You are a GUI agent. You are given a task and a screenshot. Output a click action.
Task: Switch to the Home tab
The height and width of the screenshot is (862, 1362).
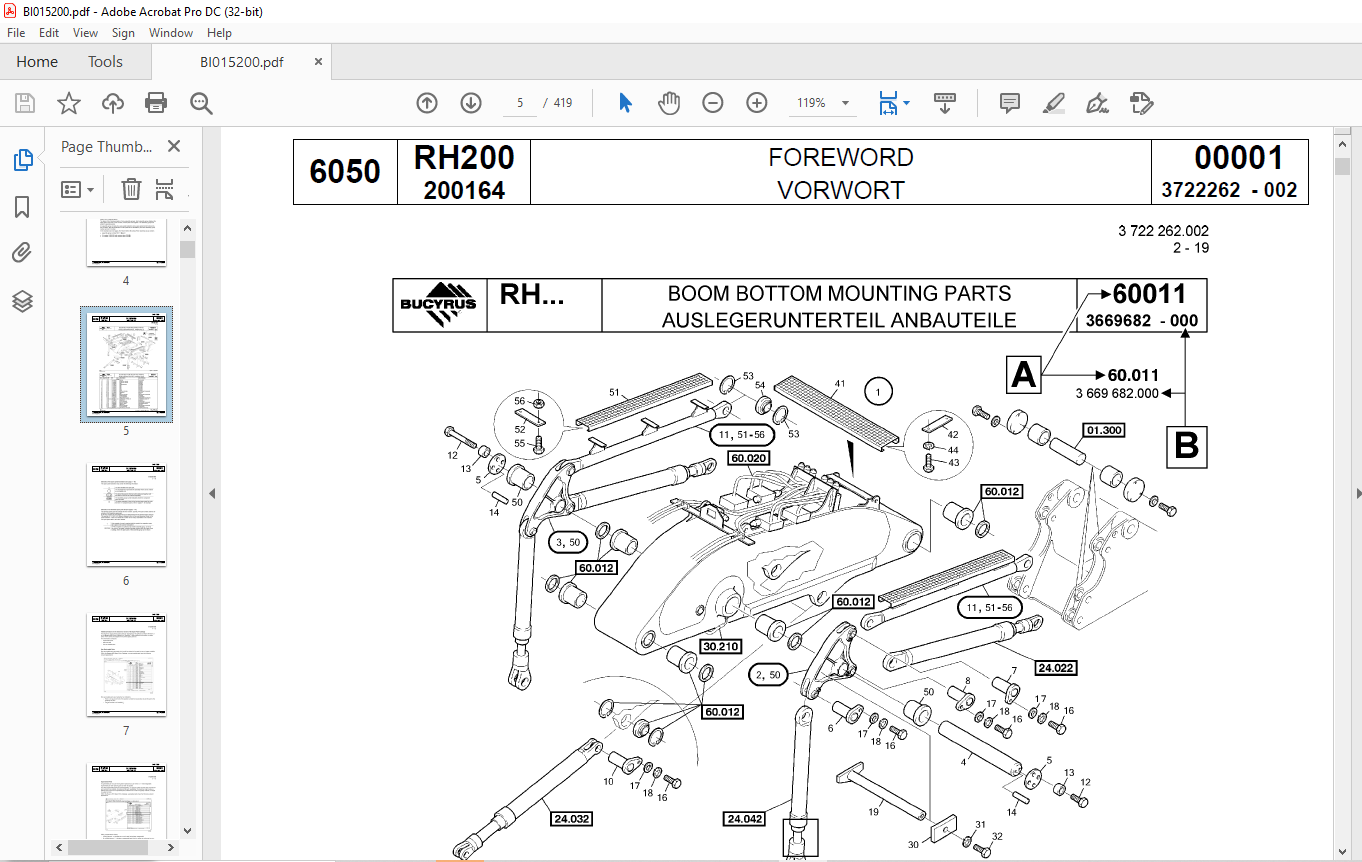37,62
